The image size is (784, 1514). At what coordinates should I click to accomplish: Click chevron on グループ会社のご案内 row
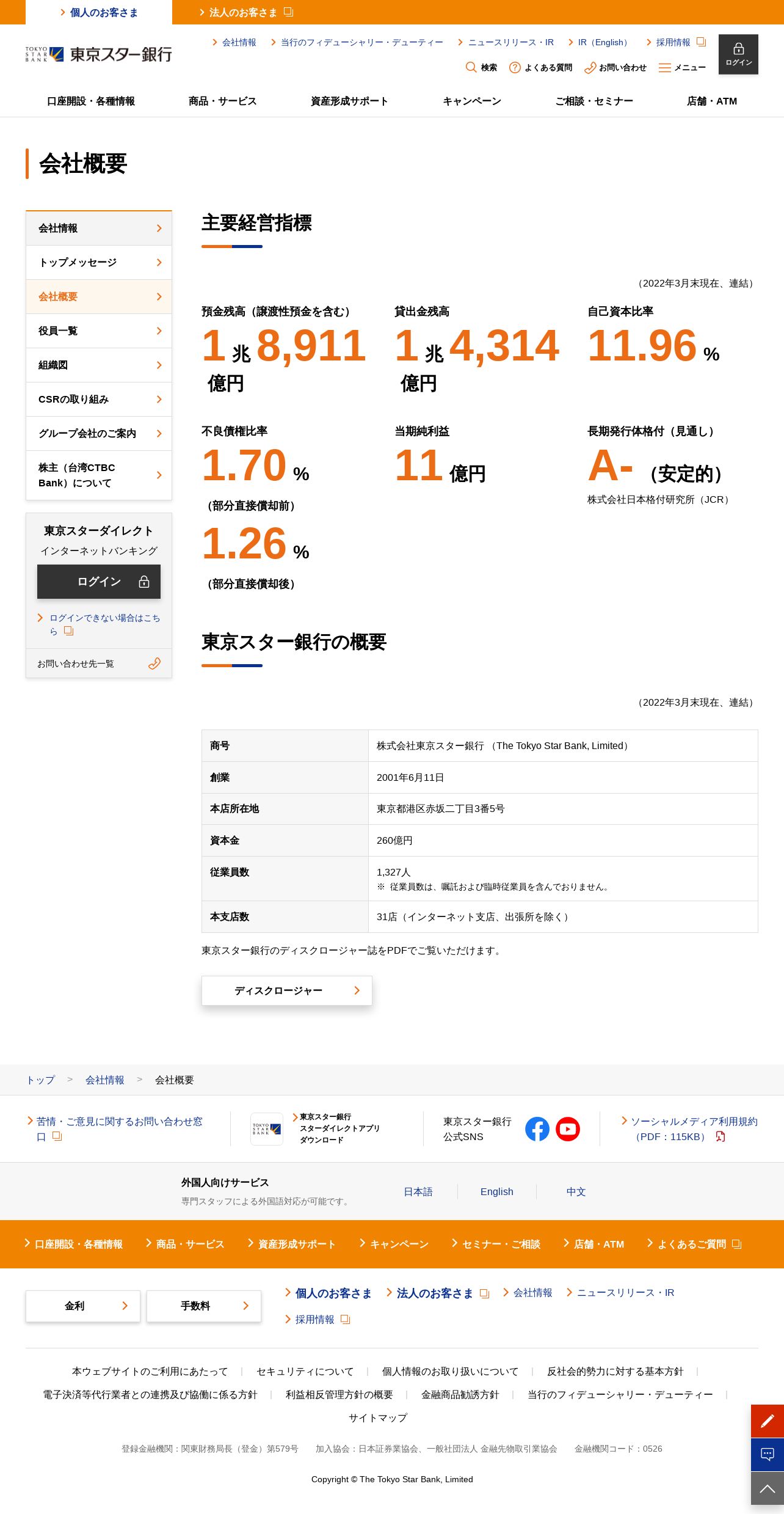[x=159, y=433]
